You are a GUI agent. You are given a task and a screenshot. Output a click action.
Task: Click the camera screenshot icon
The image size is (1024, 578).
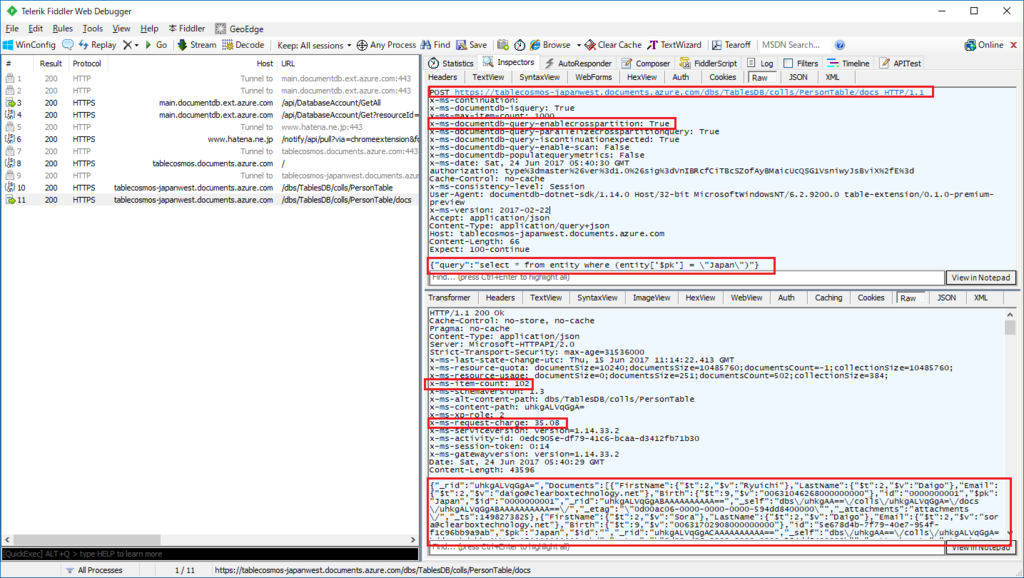point(503,45)
